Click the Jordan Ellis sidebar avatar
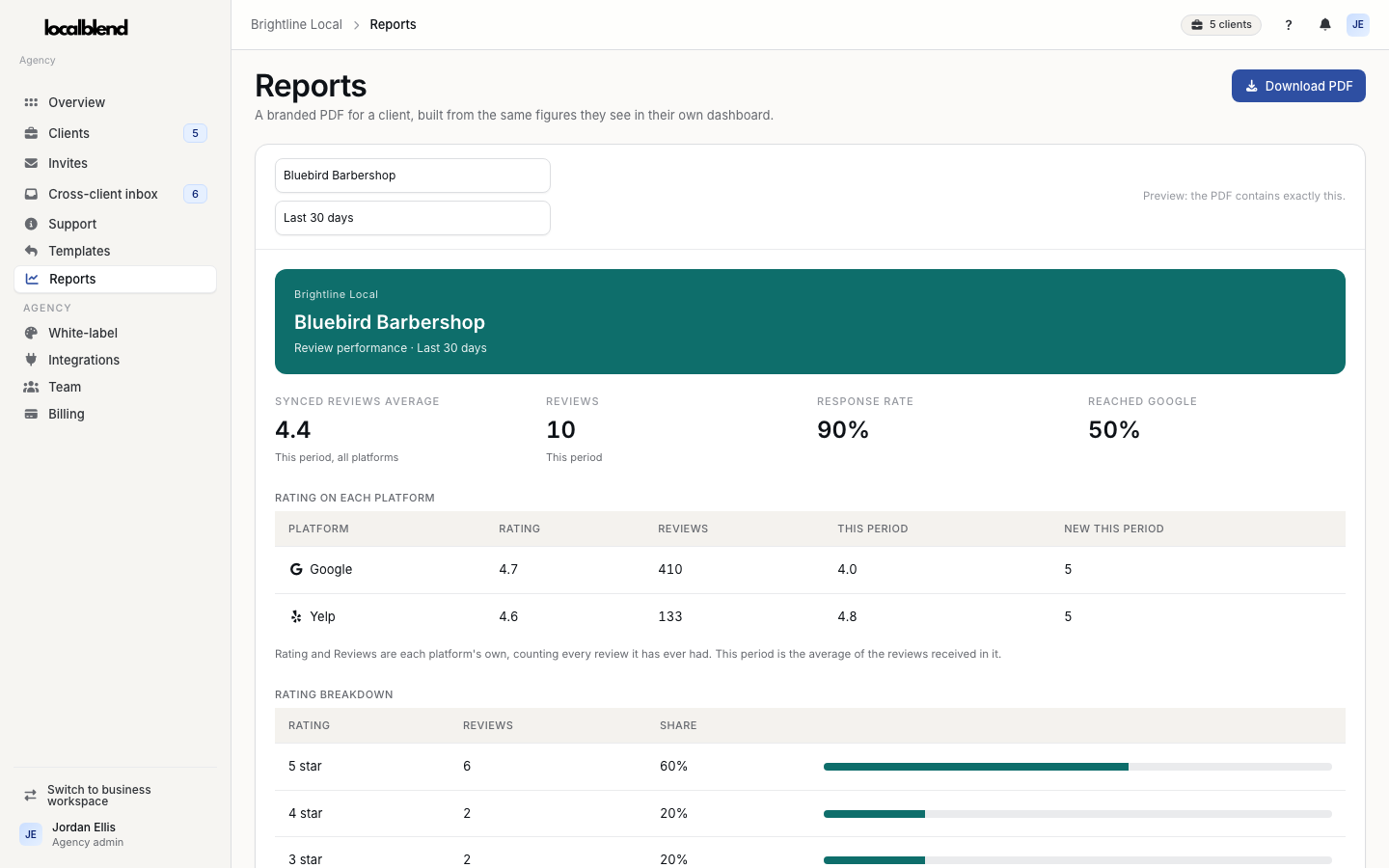Screen dimensions: 1389x868 (31, 834)
